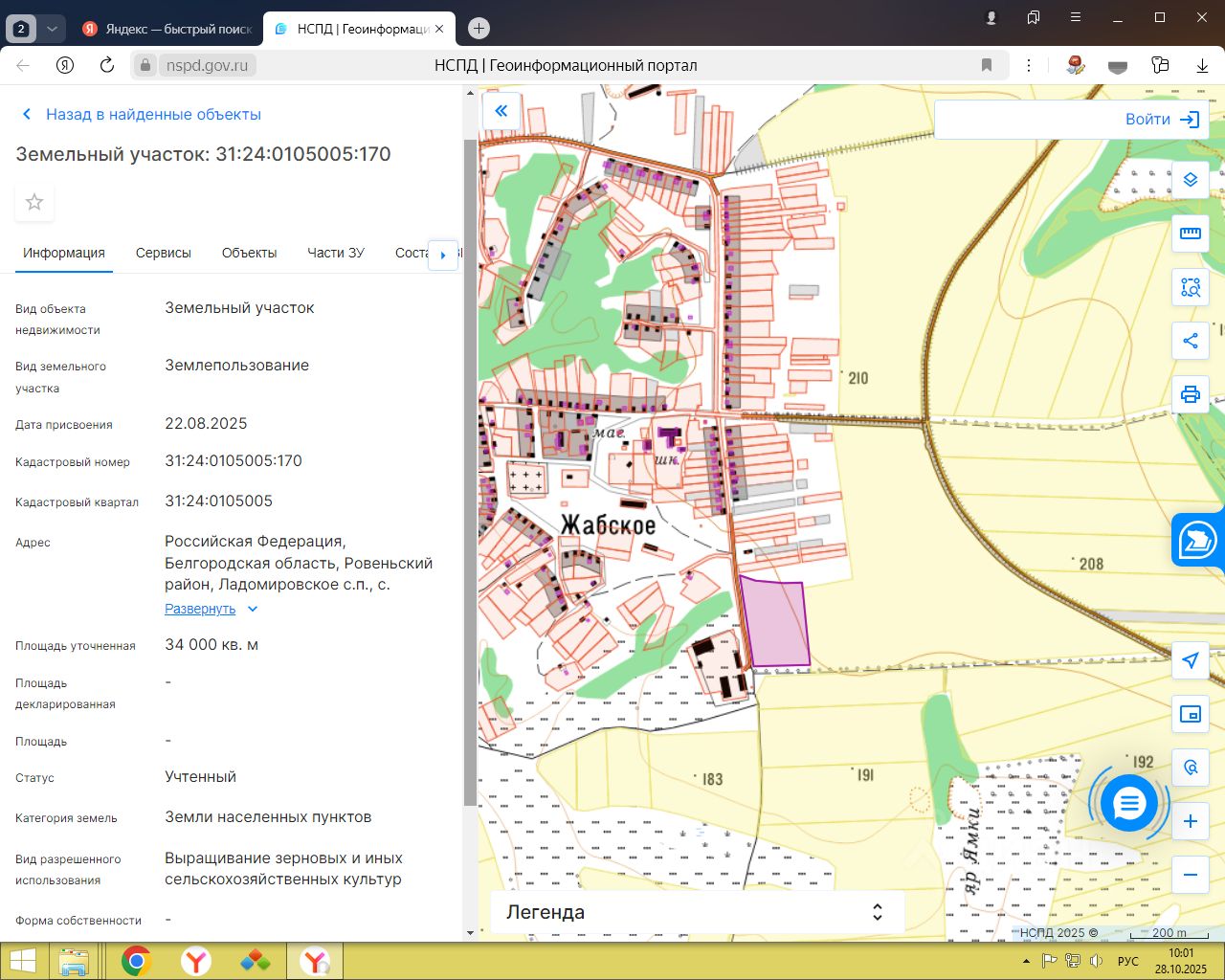1225x980 pixels.
Task: Open the password manager key icon
Action: pos(1160,65)
